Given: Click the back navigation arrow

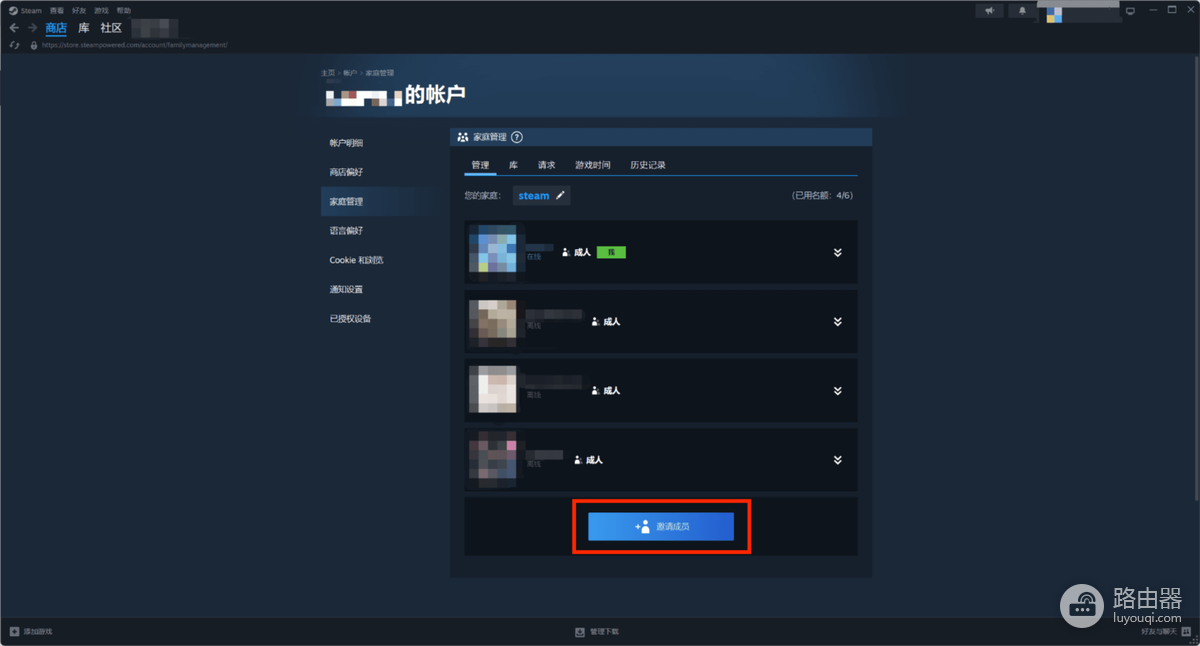Looking at the screenshot, I should point(14,28).
